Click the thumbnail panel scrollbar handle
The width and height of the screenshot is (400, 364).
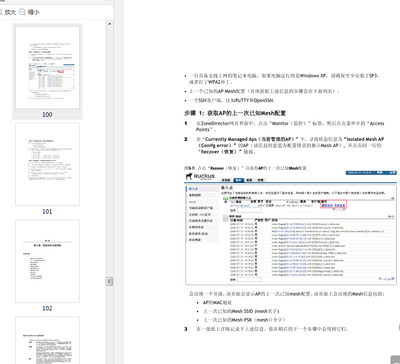pos(109,281)
